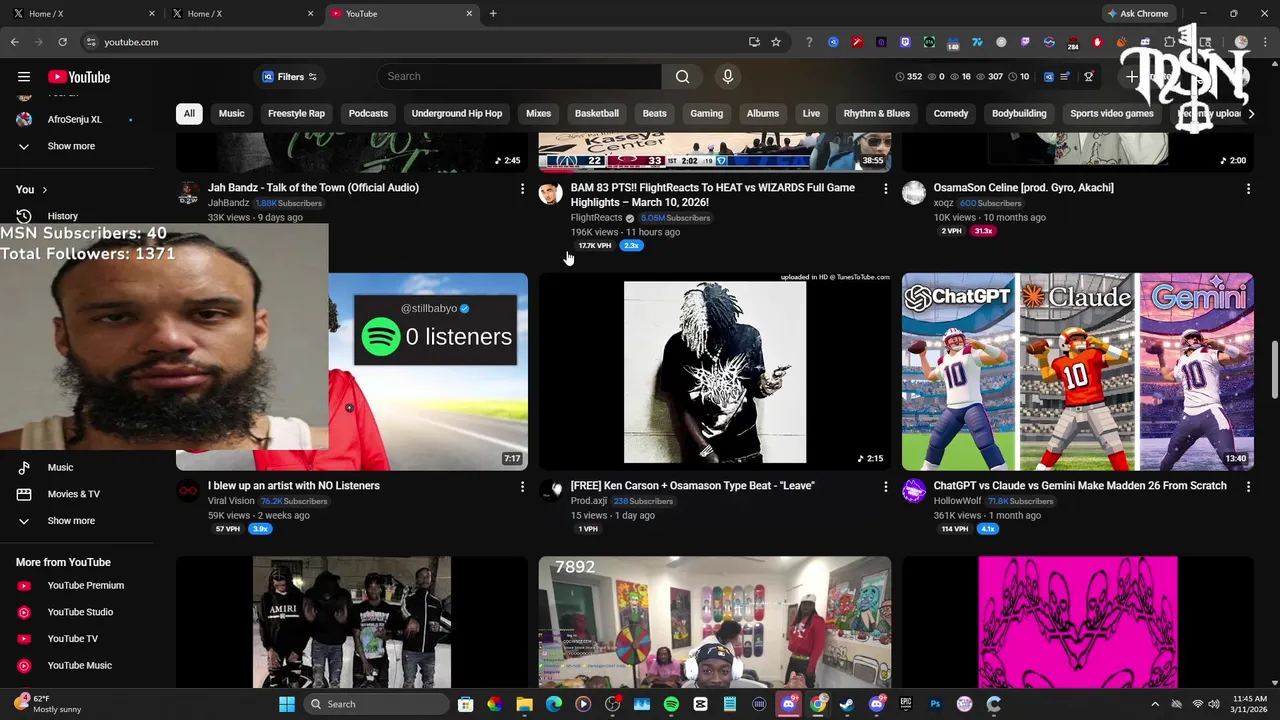Open the YouTube hamburger guide menu
The height and width of the screenshot is (720, 1280).
(x=24, y=77)
